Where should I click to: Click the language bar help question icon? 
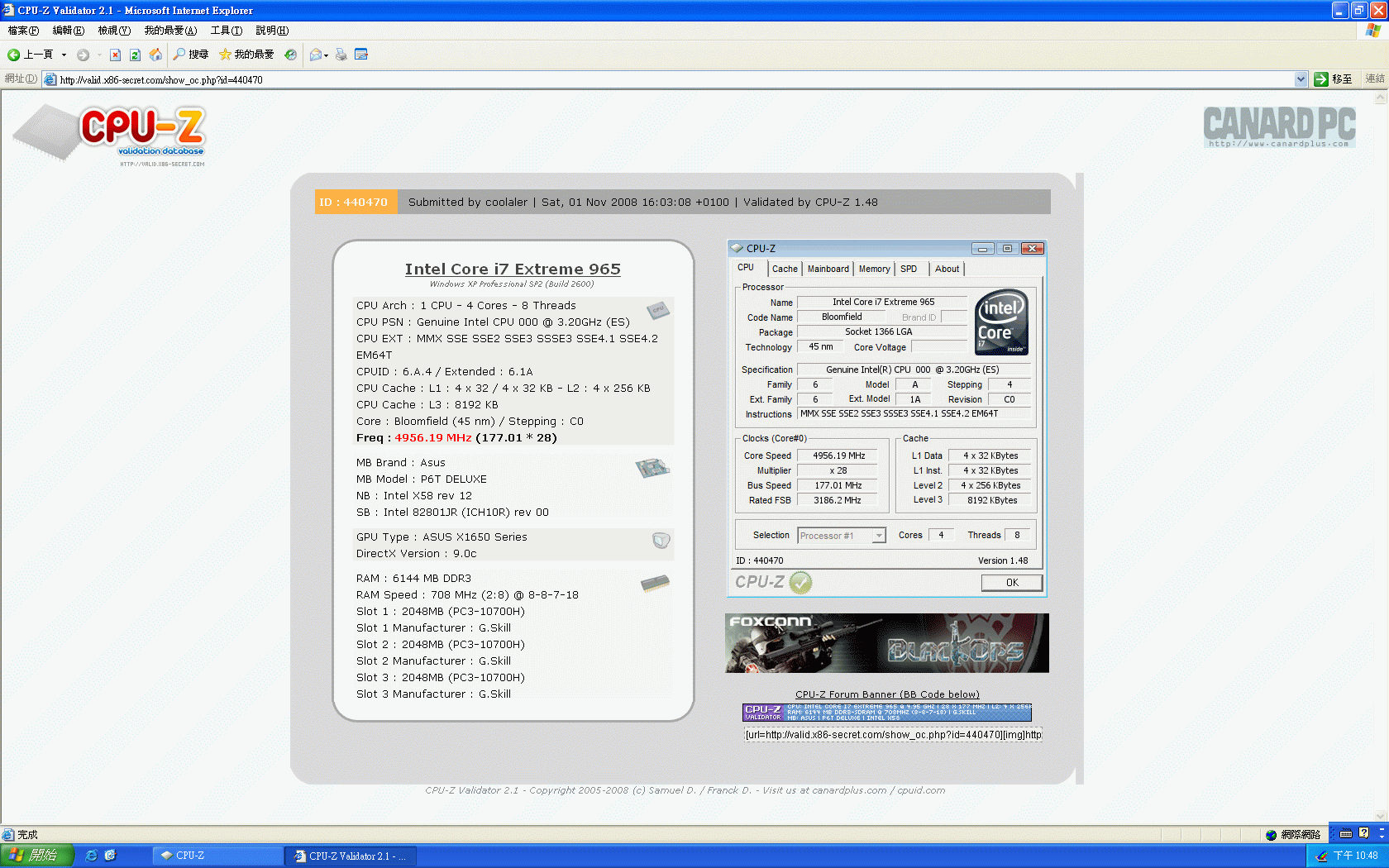pyautogui.click(x=1364, y=833)
